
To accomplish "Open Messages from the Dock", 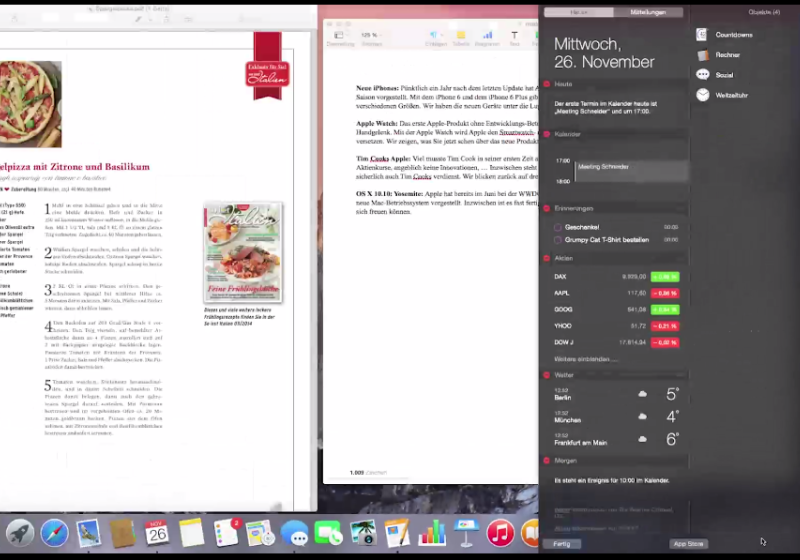I will click(294, 533).
